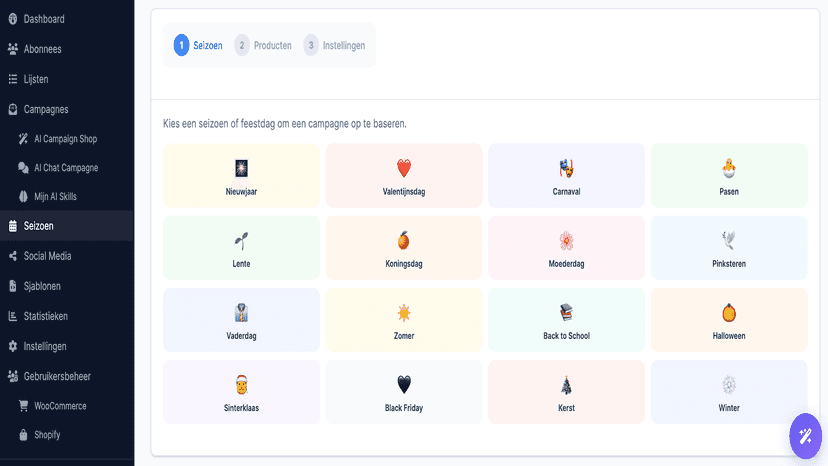Image resolution: width=828 pixels, height=466 pixels.
Task: Select step 1 Seizoen in the wizard
Action: [198, 45]
